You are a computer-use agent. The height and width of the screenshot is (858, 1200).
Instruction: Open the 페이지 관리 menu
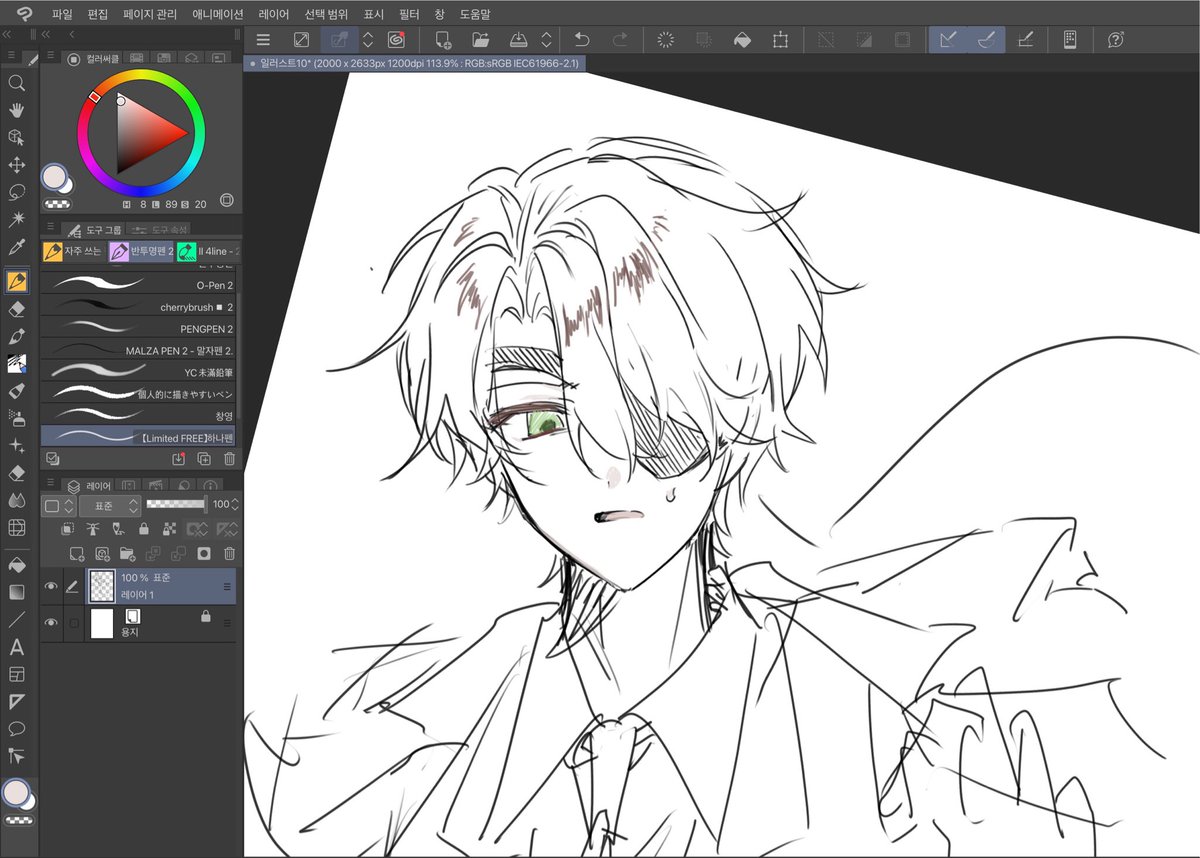click(x=150, y=14)
